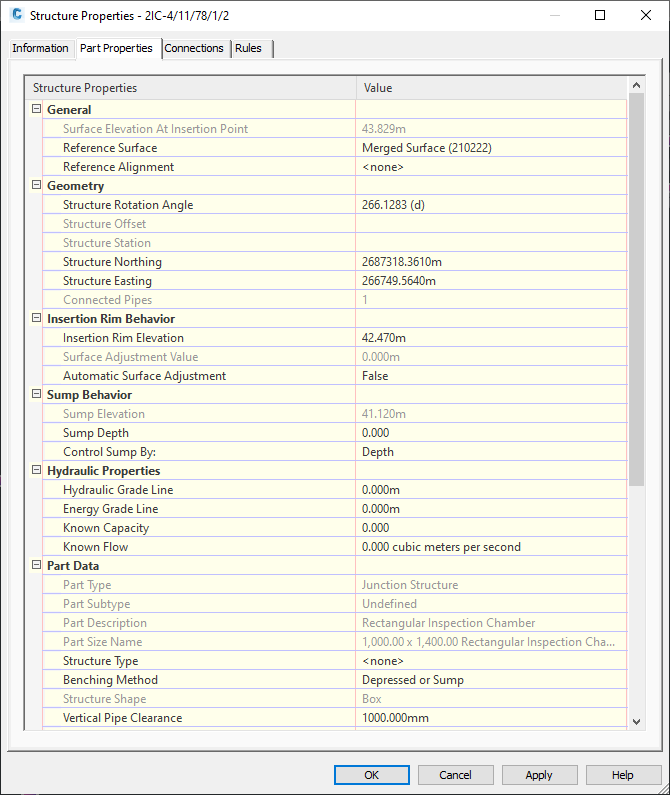Click the Box structure shape value

tap(372, 699)
